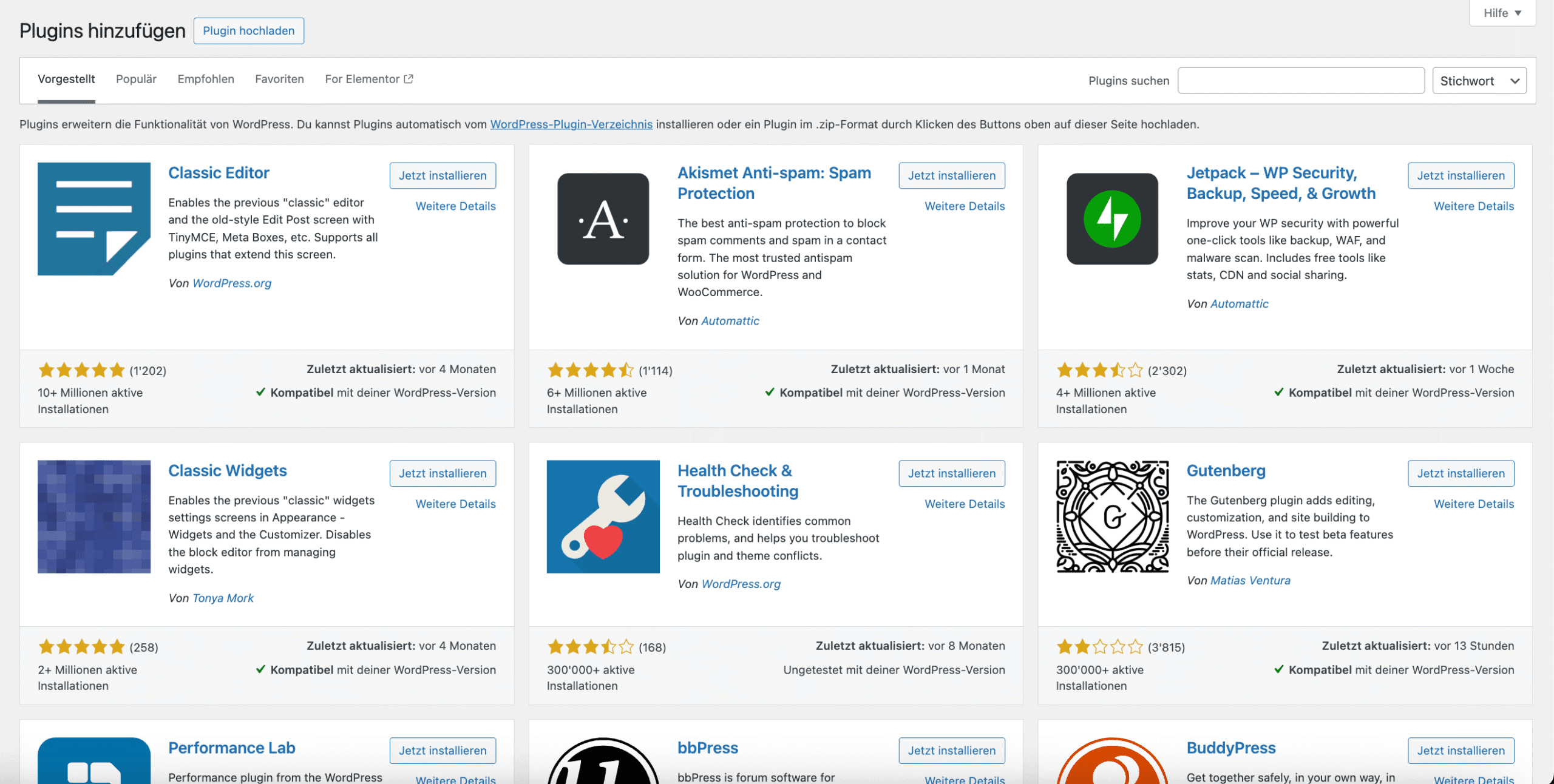1554x784 pixels.
Task: Click the Health Check & Troubleshooting title
Action: [738, 481]
